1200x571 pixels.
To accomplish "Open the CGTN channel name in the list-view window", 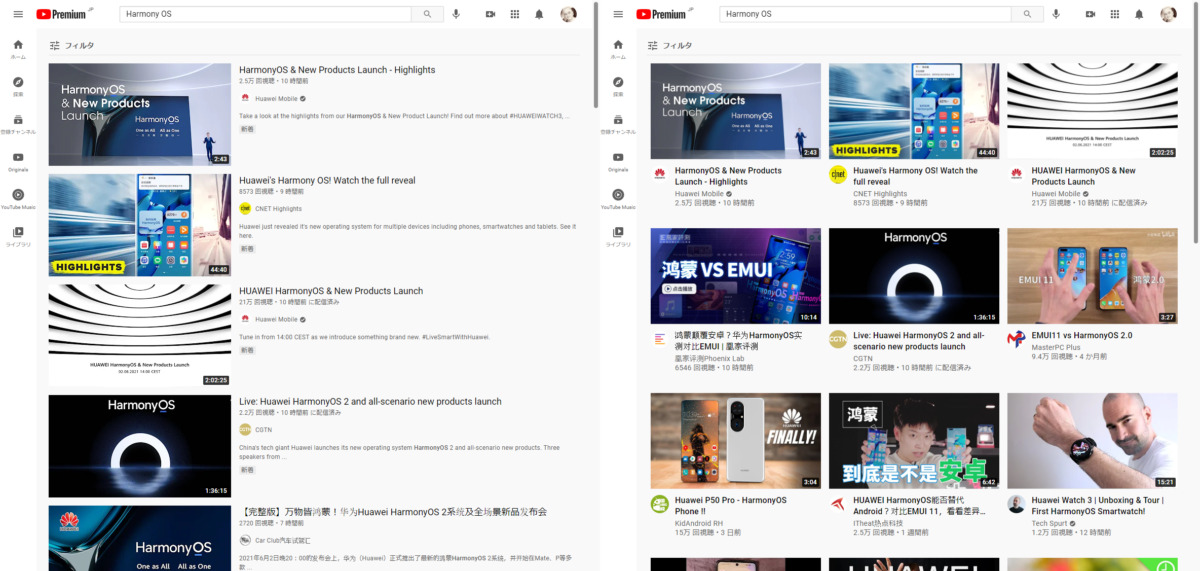I will (264, 429).
